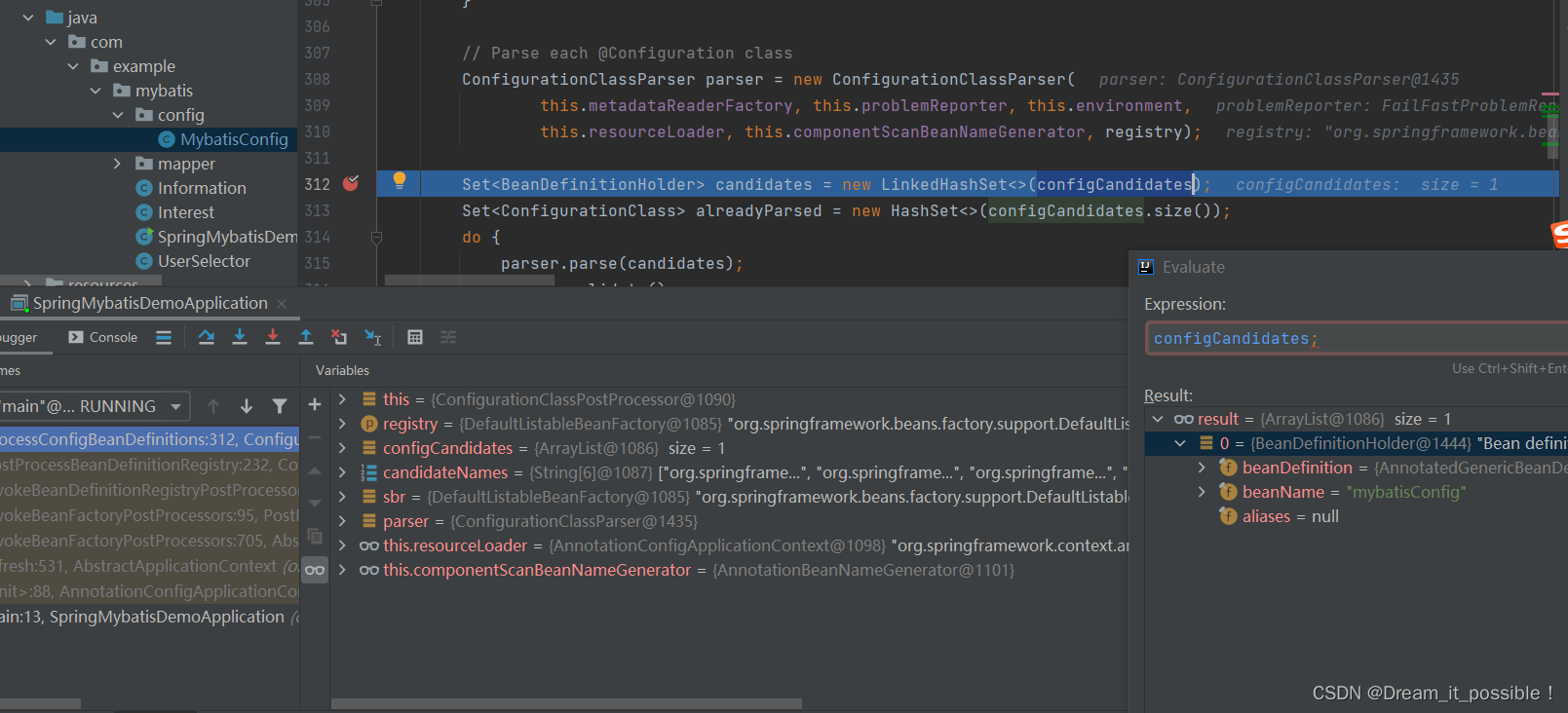Select the SpringMybatisDem application class in tree

[x=227, y=237]
